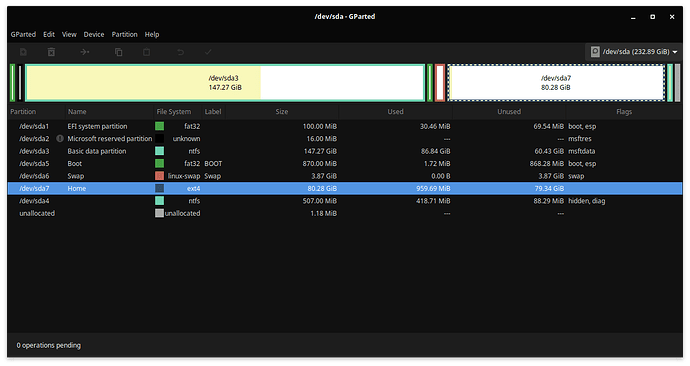Click the 'hidden, diag' flags cell
690x366 pixels.
(x=587, y=201)
